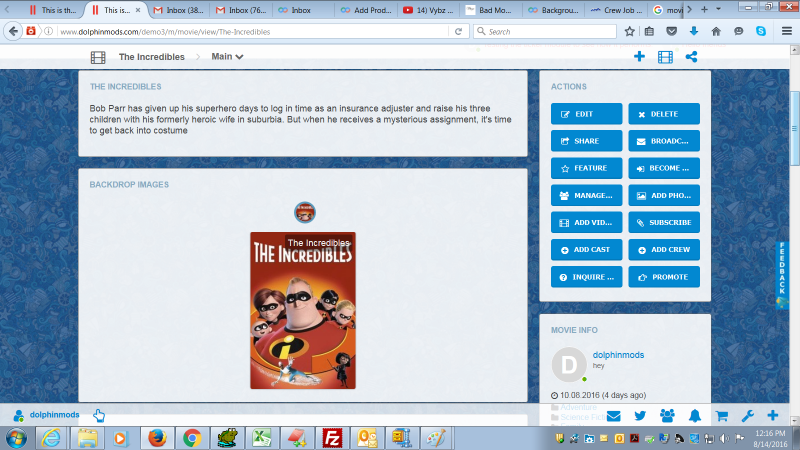
Task: Click the reload page icon in address bar
Action: click(458, 31)
